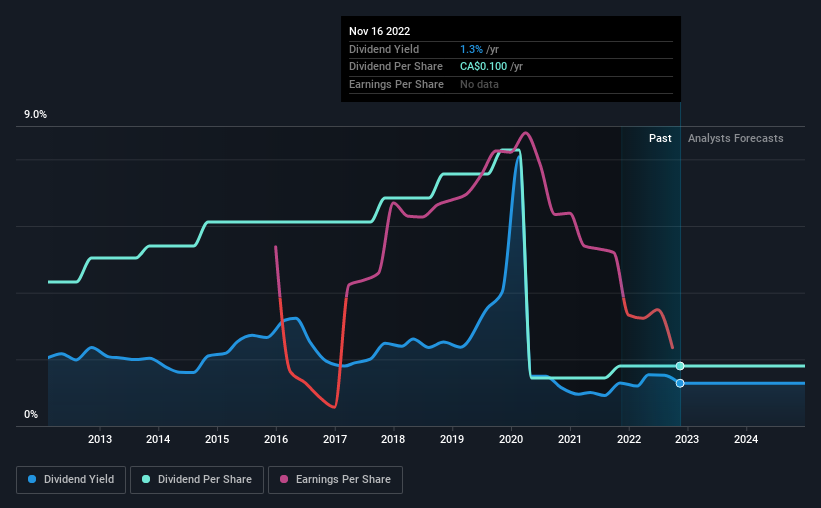Image resolution: width=821 pixels, height=508 pixels.
Task: Toggle the Dividend Per Share legend button
Action: [197, 480]
